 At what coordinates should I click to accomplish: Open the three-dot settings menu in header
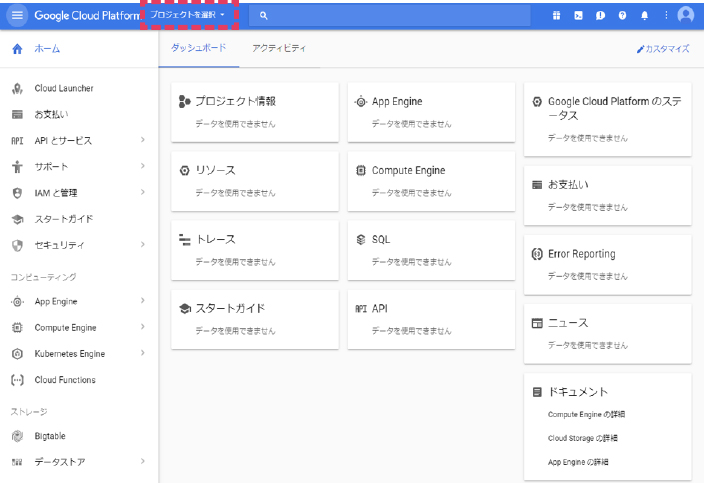point(665,16)
